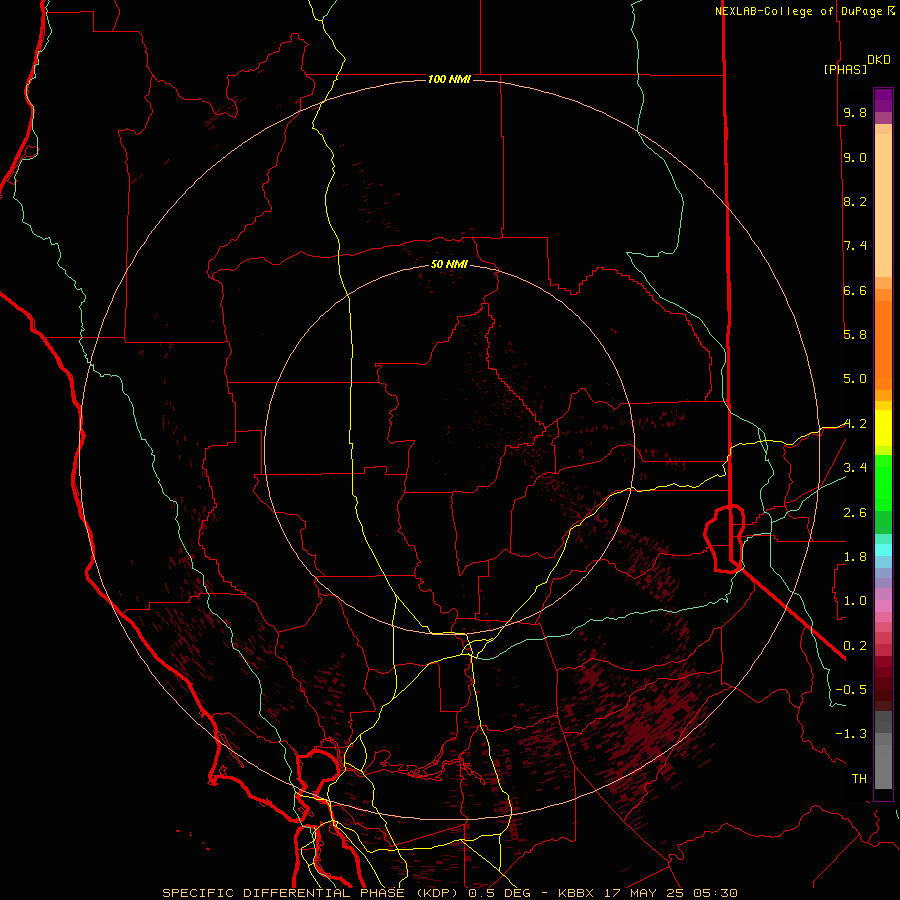Image resolution: width=900 pixels, height=900 pixels.
Task: Click the 17 MAY 25 date in caption
Action: (x=645, y=893)
